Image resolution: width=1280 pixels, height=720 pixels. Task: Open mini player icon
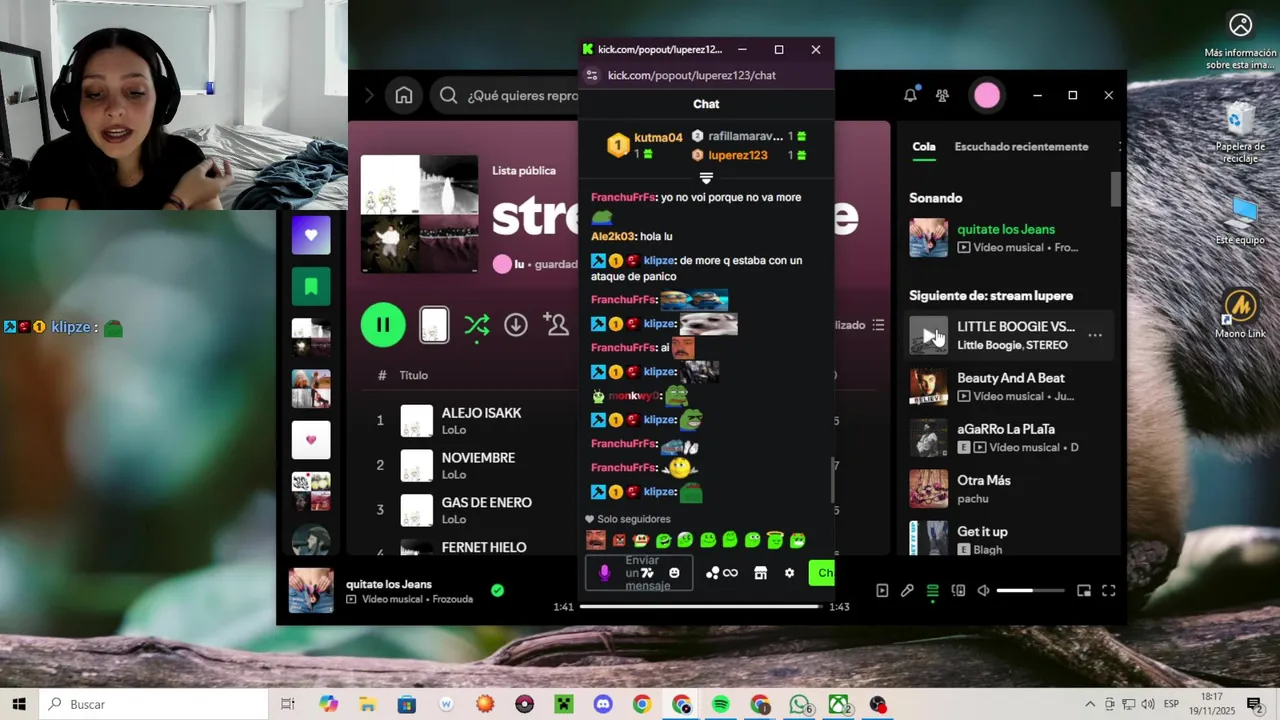pyautogui.click(x=1083, y=591)
